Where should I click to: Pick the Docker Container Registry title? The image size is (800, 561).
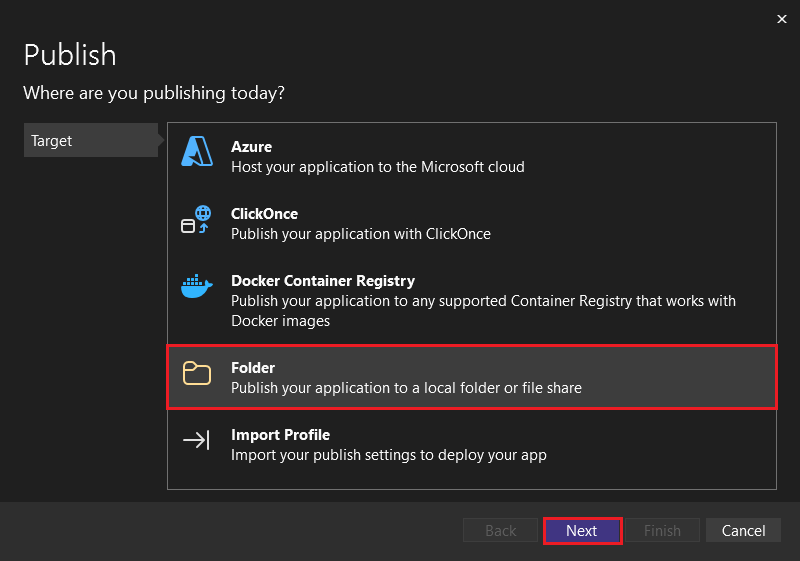(x=323, y=281)
